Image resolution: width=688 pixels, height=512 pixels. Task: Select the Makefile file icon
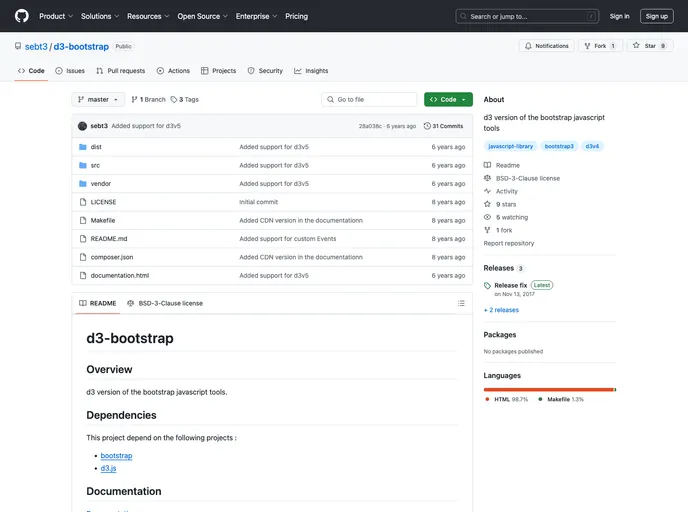pos(82,220)
